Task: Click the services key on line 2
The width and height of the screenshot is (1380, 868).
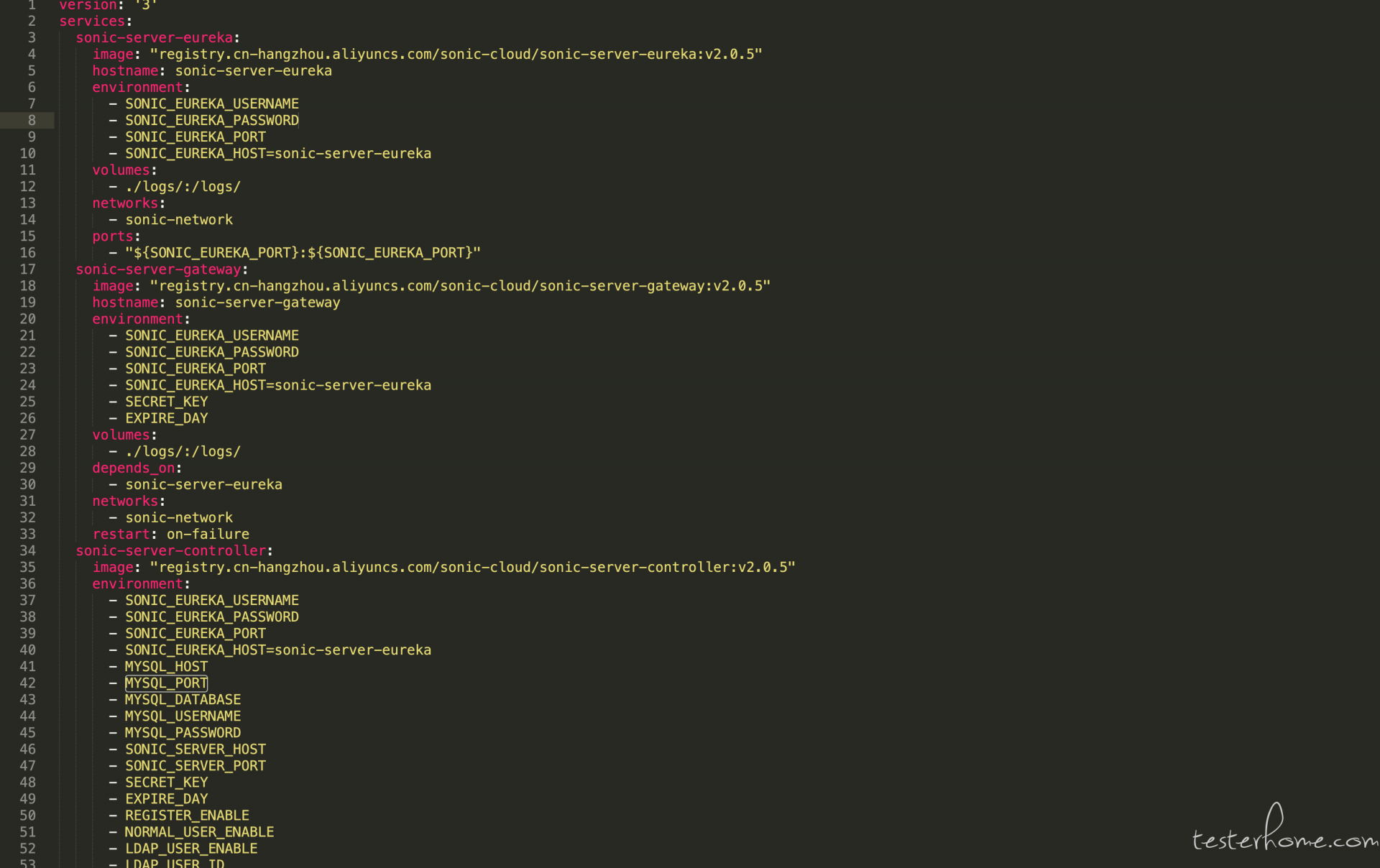Action: coord(92,22)
